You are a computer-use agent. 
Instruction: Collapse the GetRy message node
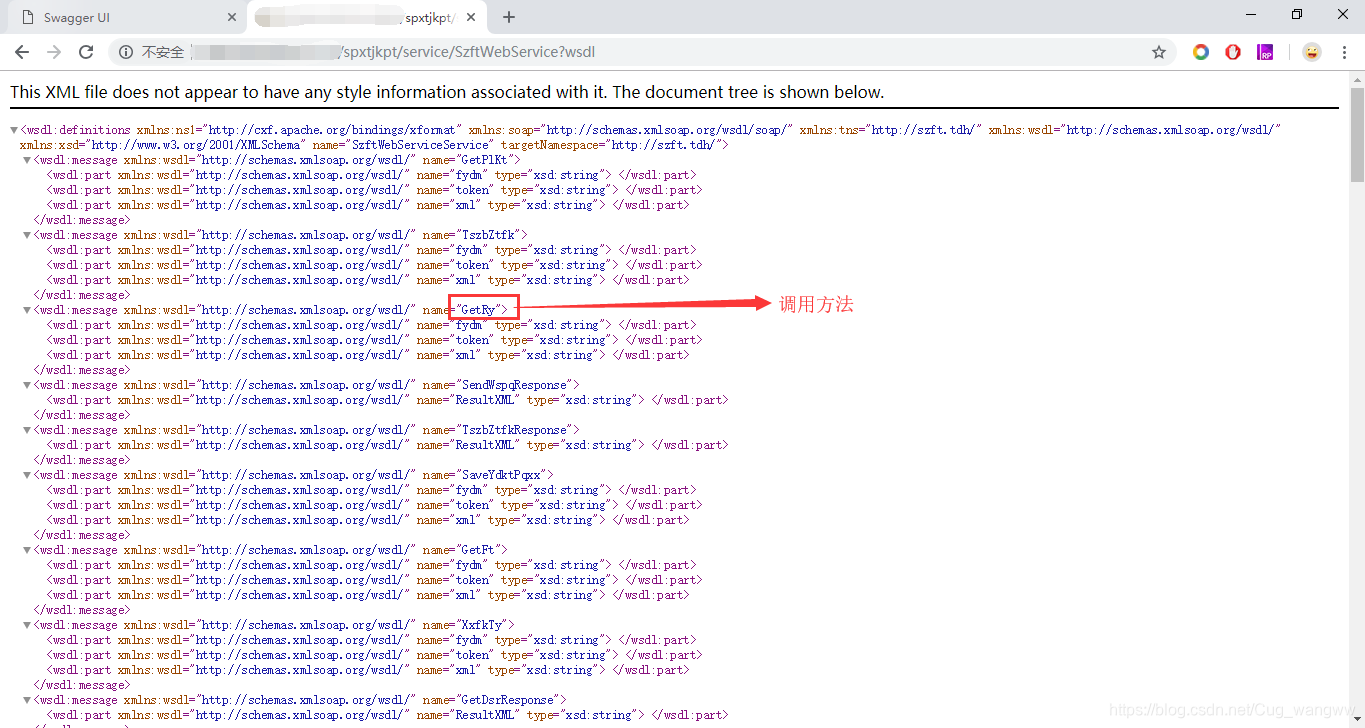click(x=27, y=310)
